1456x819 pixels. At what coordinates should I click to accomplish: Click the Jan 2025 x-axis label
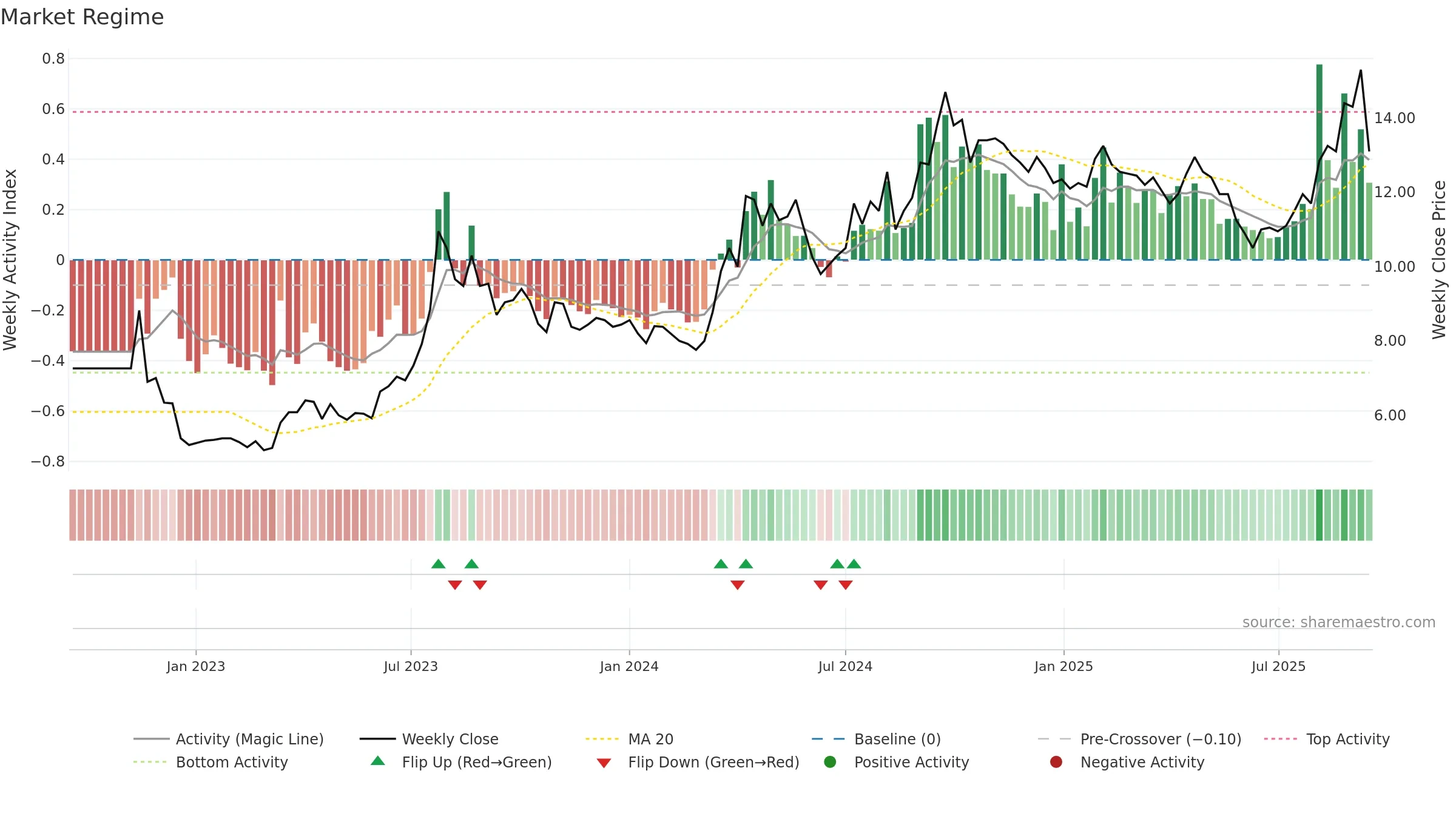(x=1063, y=666)
